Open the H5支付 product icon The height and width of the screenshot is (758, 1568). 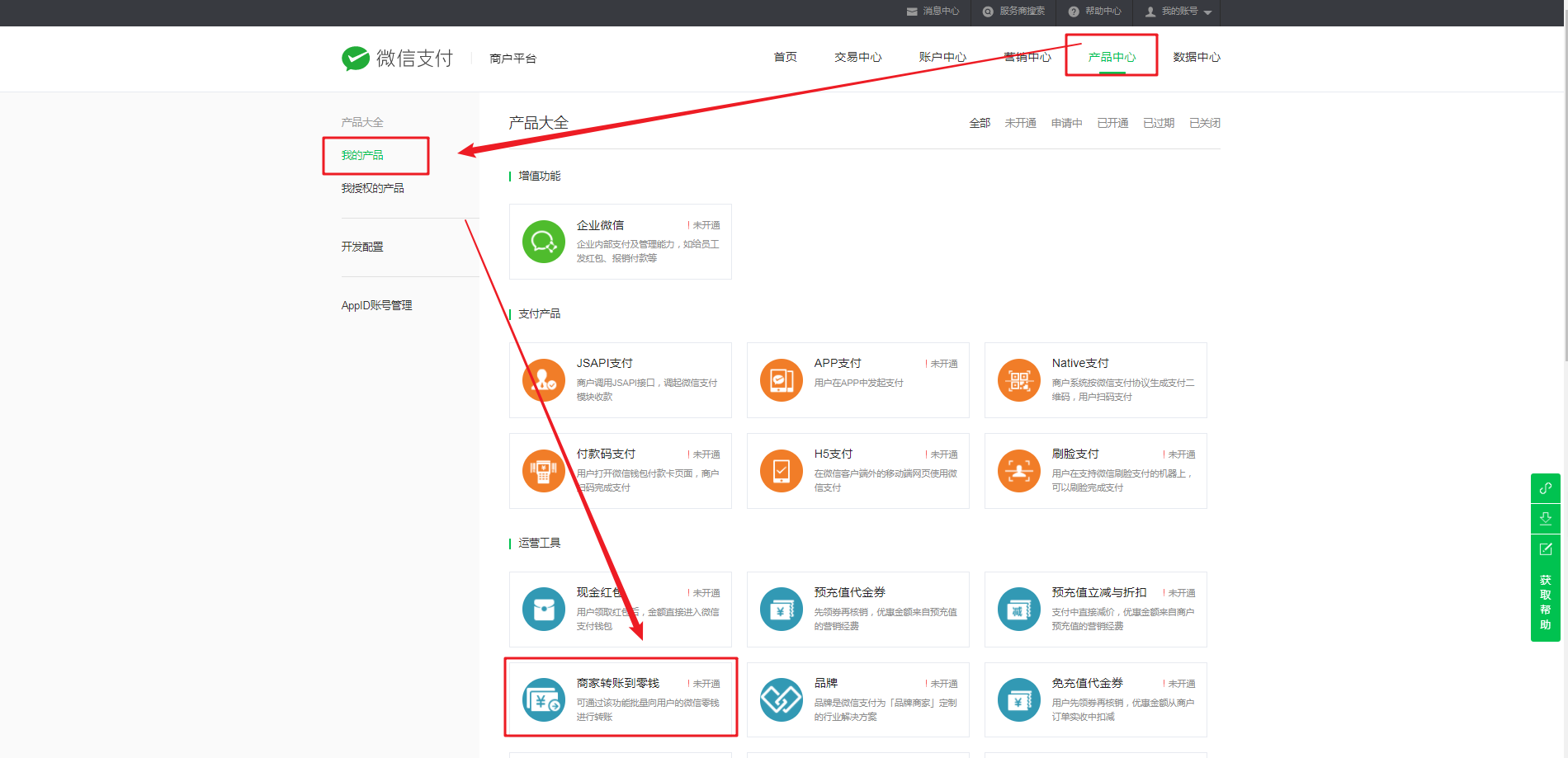click(782, 471)
